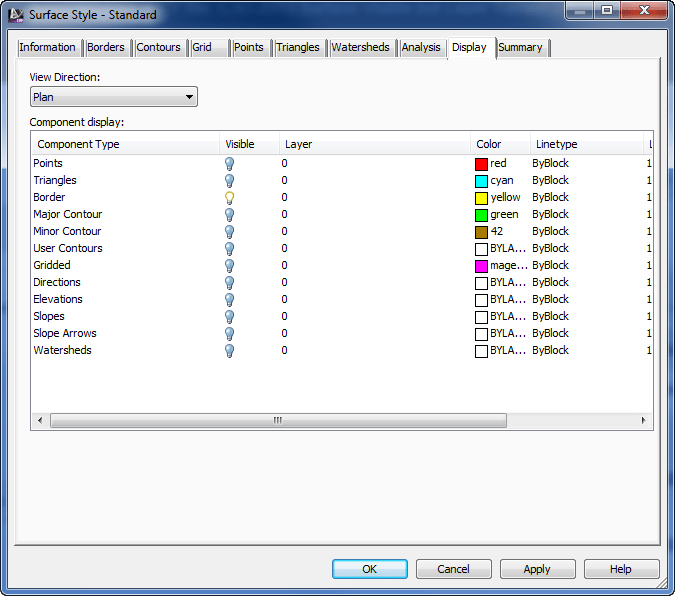Click the horizontal scrollbar thumb
Viewport: 675px width, 596px height.
point(278,420)
